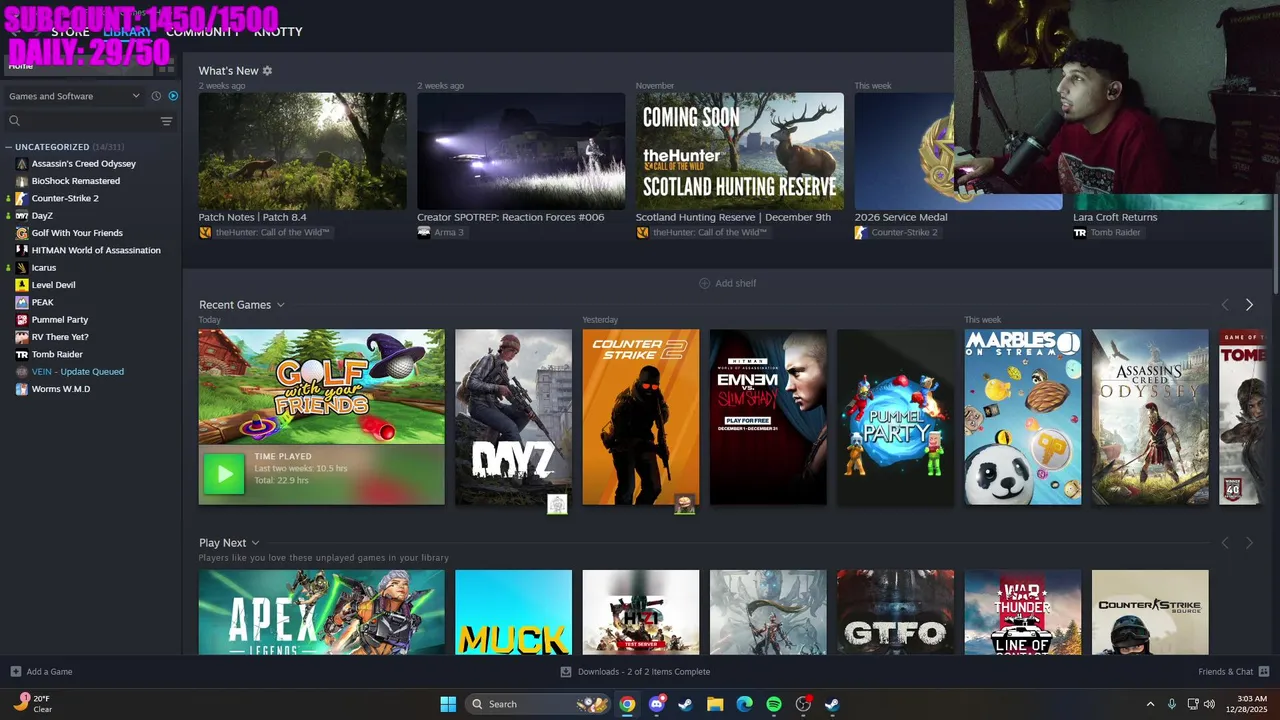Select Level Devil icon in library list
The width and height of the screenshot is (1280, 720).
tap(22, 285)
